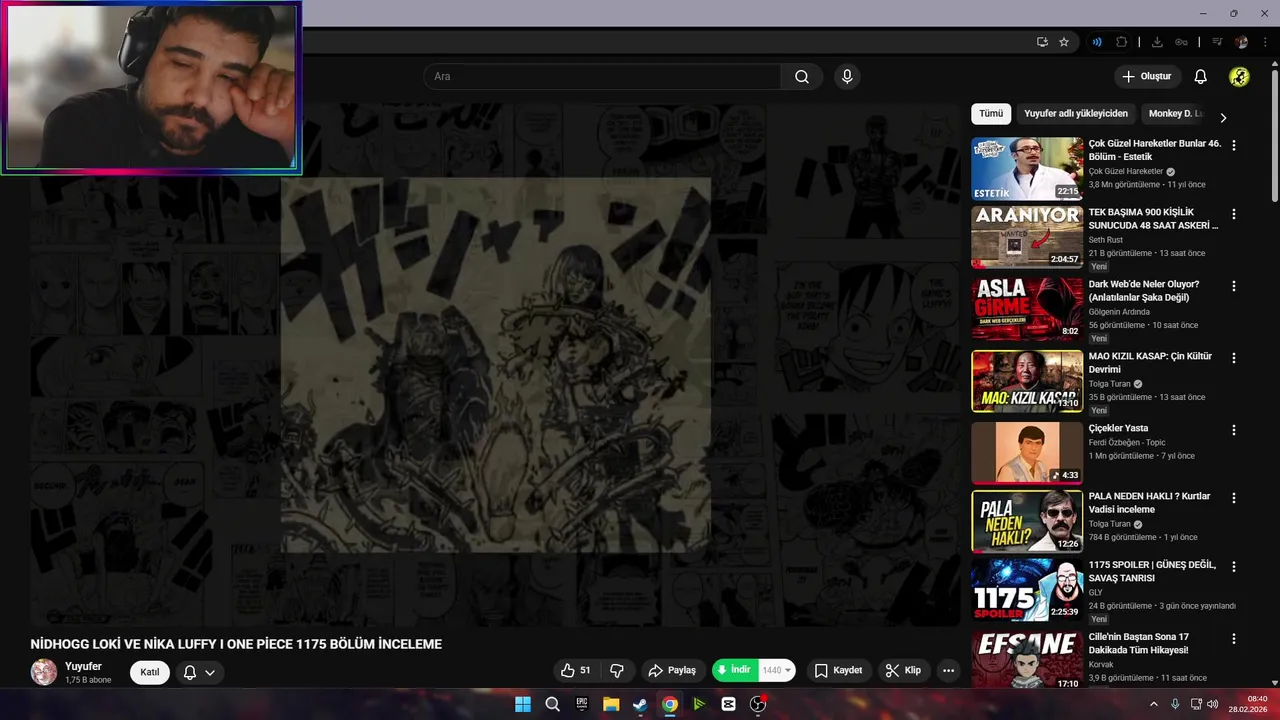Open Epic Games launcher from taskbar
1280x720 pixels.
coord(582,704)
